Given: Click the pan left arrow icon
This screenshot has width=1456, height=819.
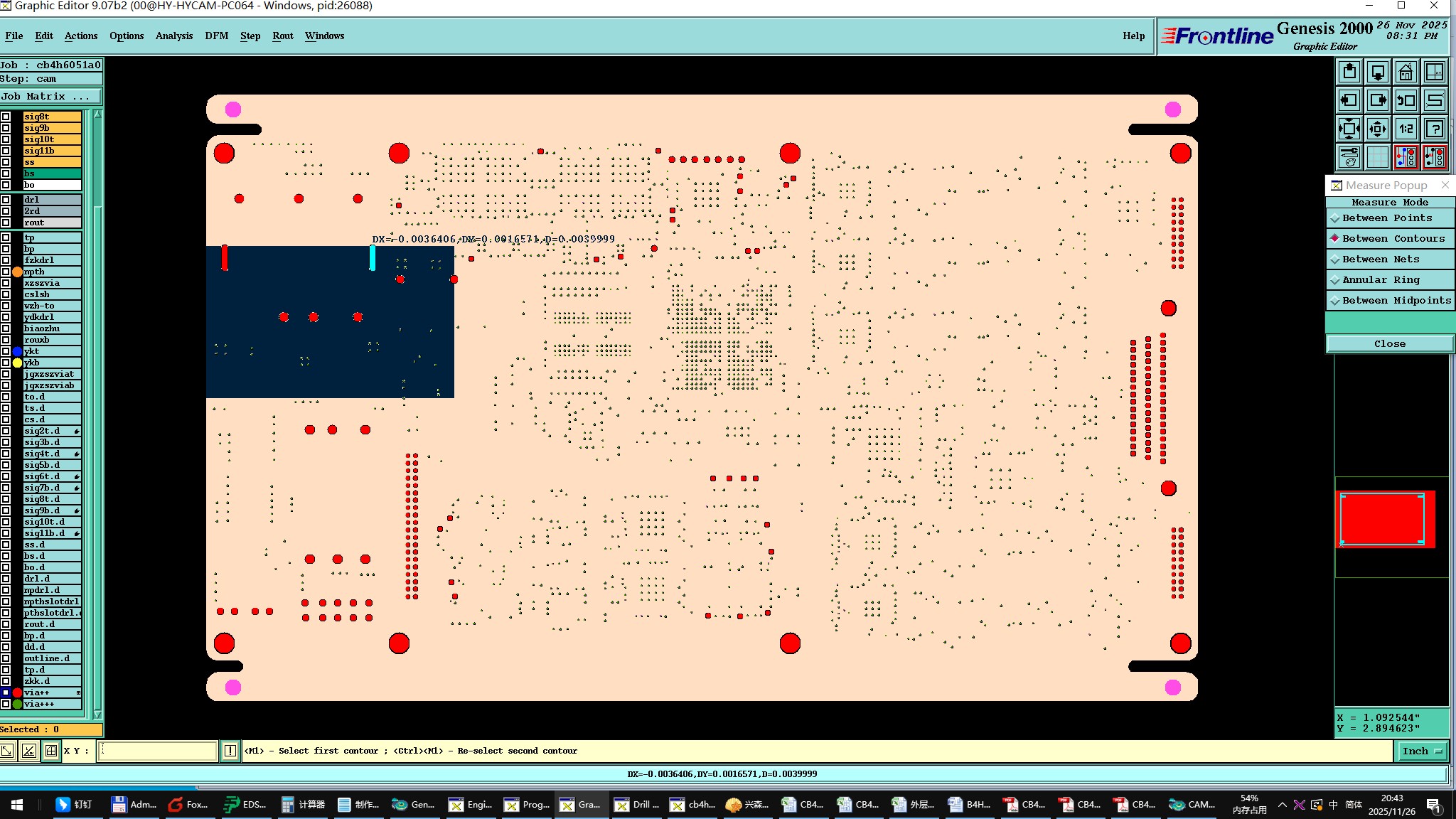Looking at the screenshot, I should click(1349, 100).
